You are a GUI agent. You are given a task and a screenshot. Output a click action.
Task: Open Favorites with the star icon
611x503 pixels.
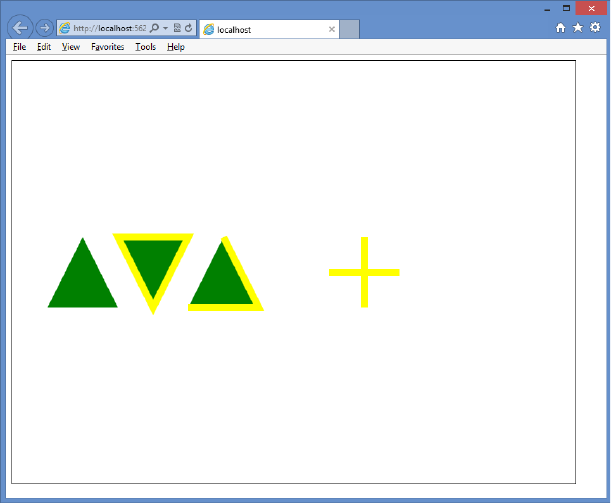point(578,28)
